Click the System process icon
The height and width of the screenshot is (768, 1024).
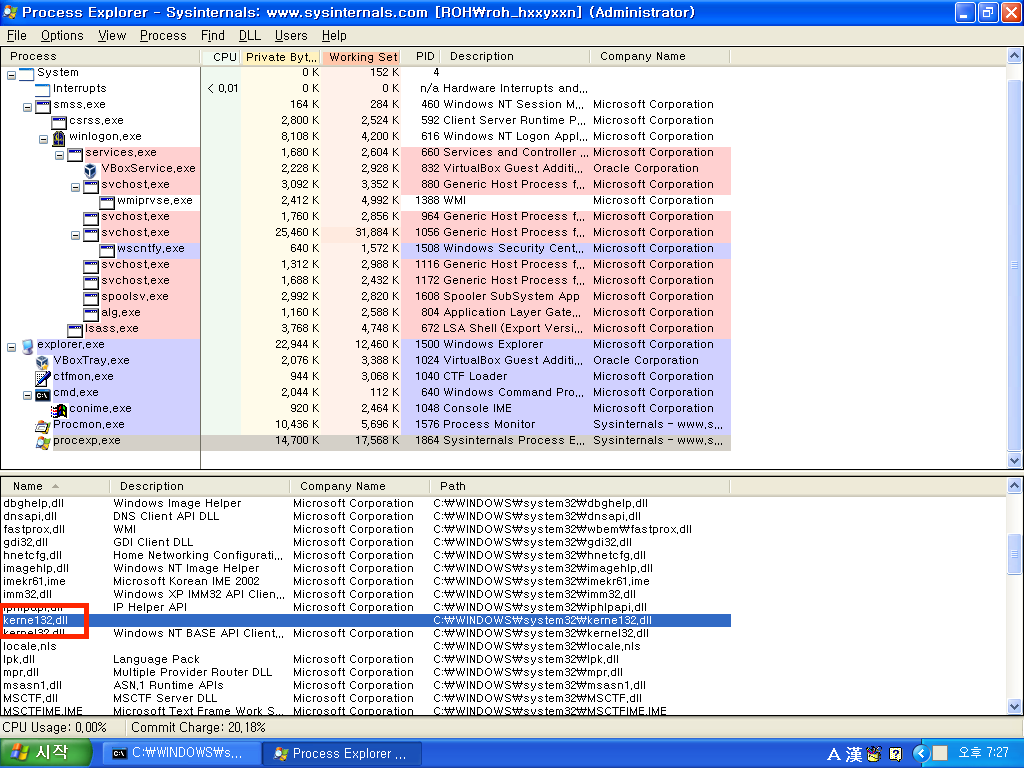(x=27, y=73)
